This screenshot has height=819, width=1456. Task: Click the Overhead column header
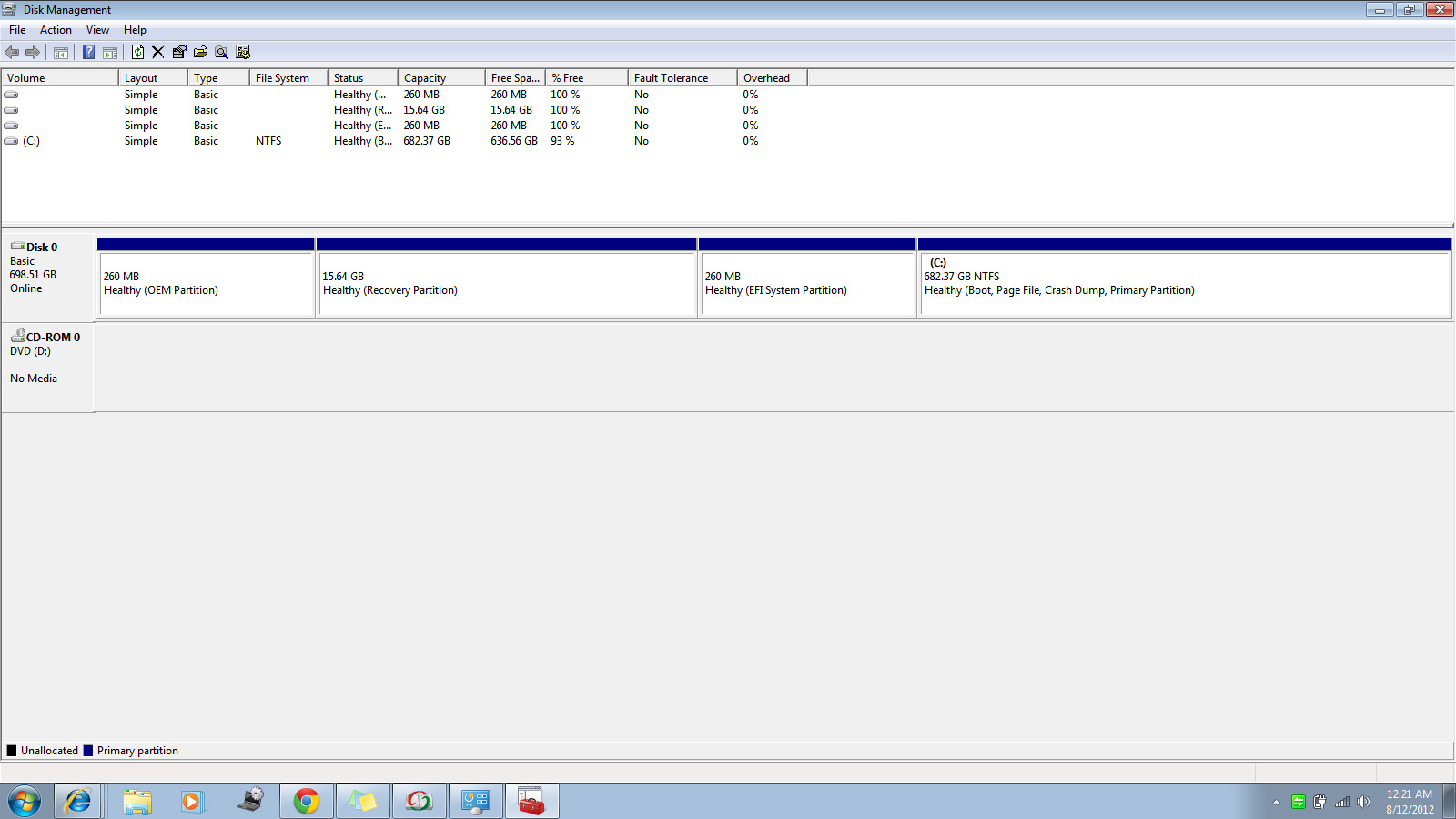[772, 78]
